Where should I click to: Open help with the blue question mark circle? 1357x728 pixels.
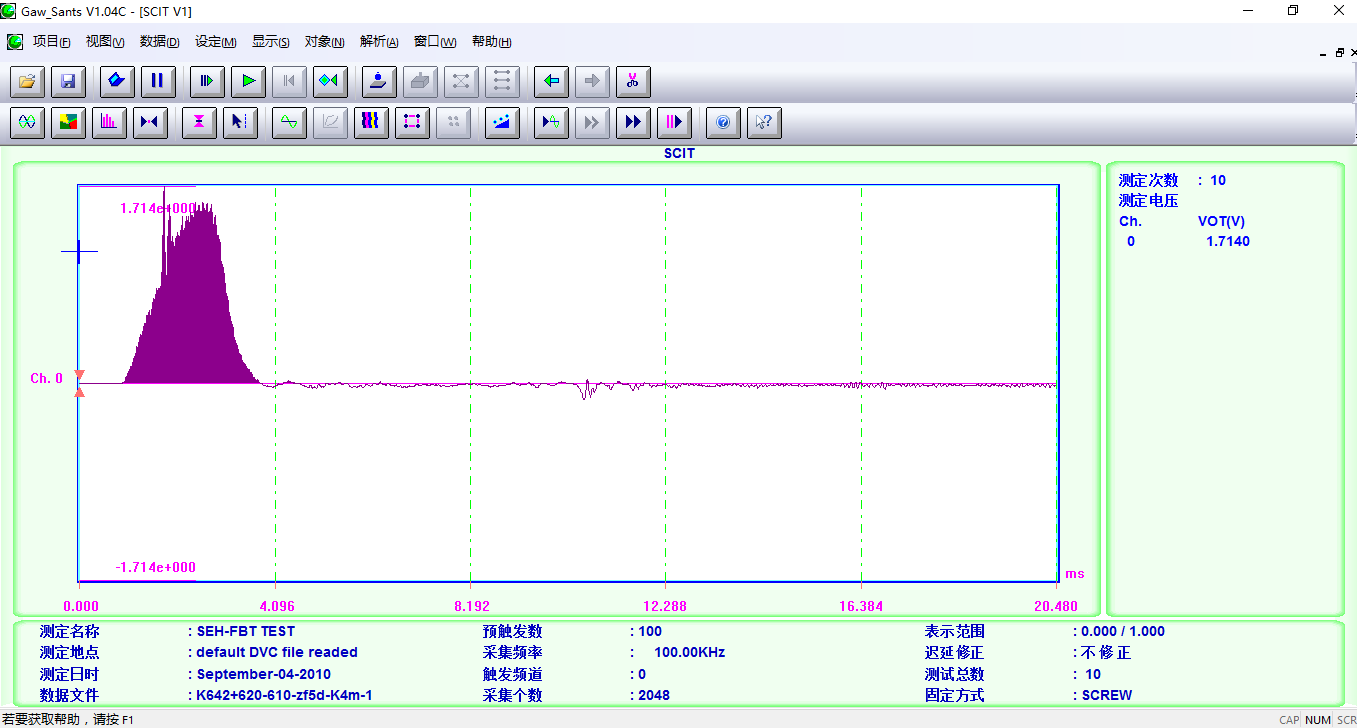(x=723, y=122)
